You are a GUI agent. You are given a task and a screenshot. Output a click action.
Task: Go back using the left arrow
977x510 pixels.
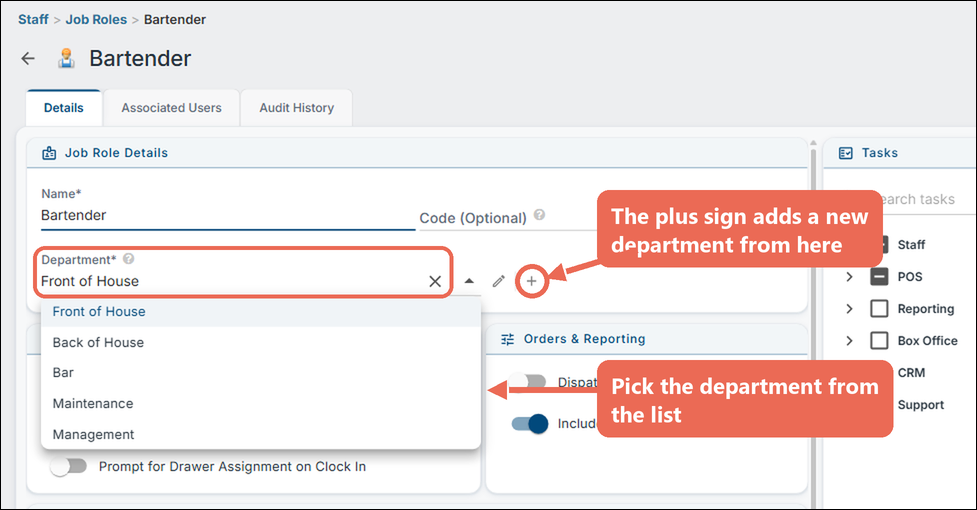[x=28, y=59]
